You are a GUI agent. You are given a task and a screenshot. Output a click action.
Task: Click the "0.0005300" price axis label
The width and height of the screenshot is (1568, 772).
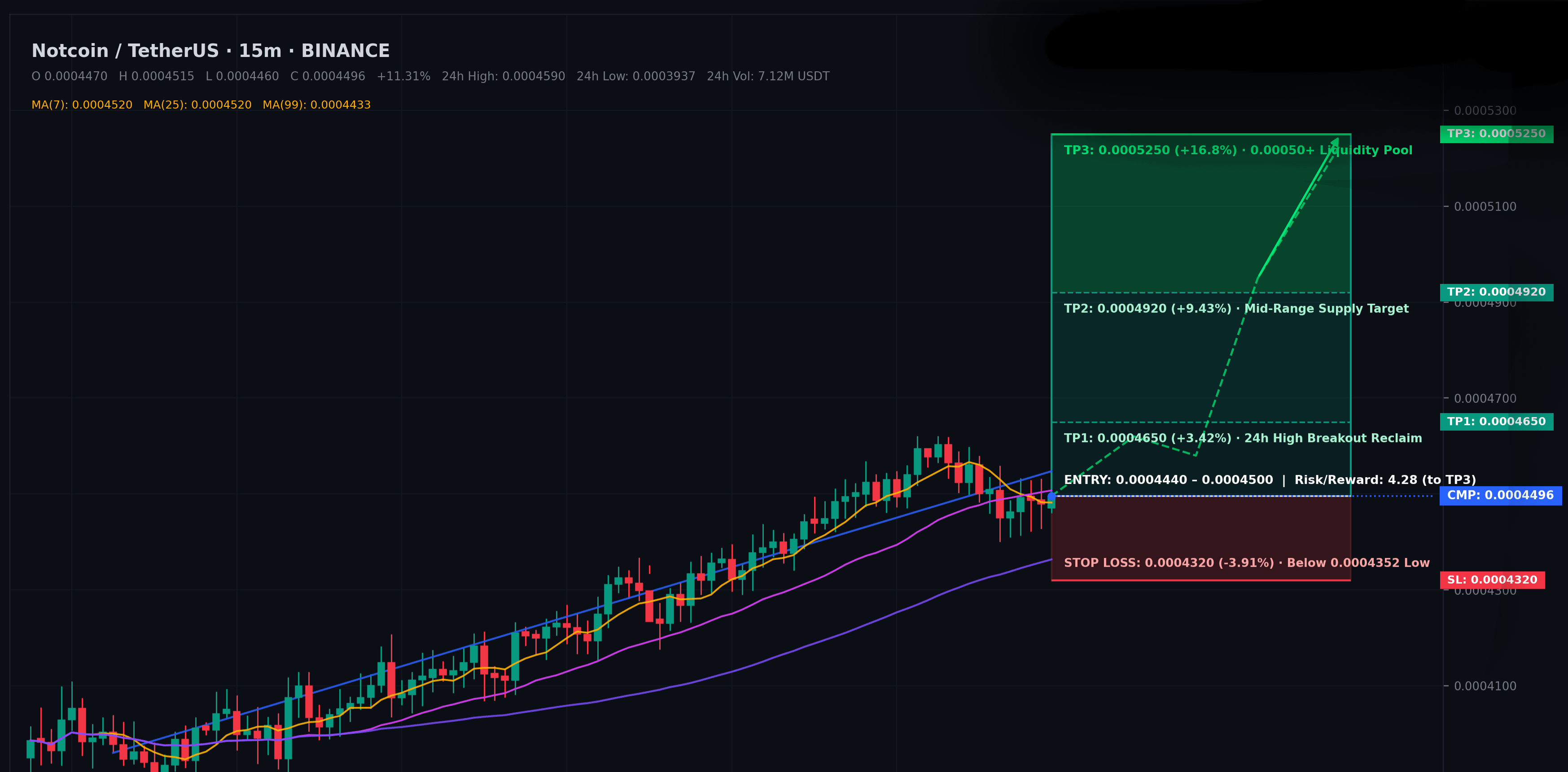click(1485, 111)
